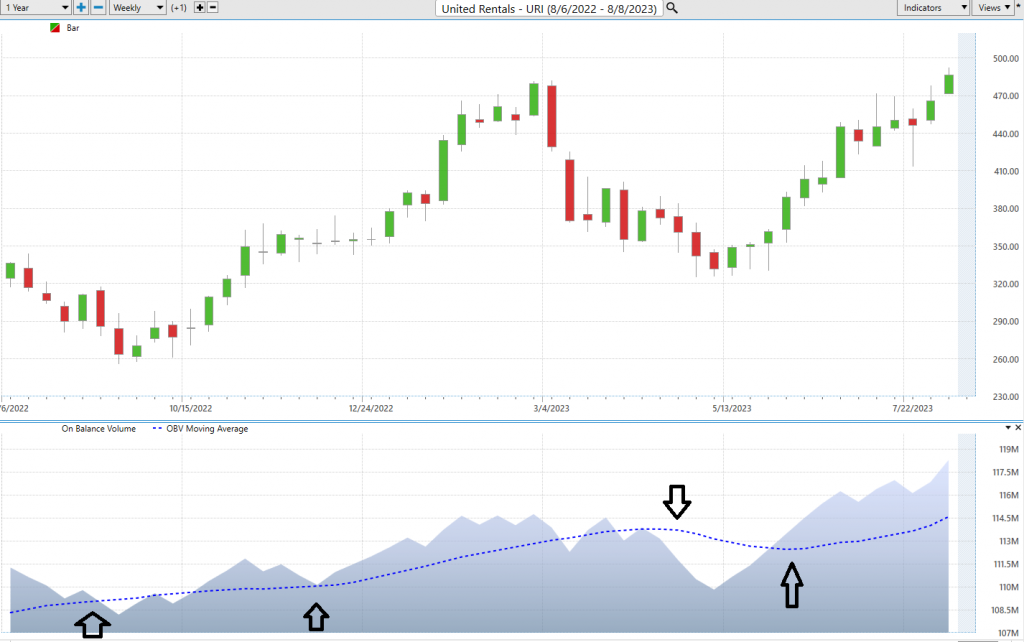Open the Weekly interval dropdown
The width and height of the screenshot is (1024, 642).
137,8
